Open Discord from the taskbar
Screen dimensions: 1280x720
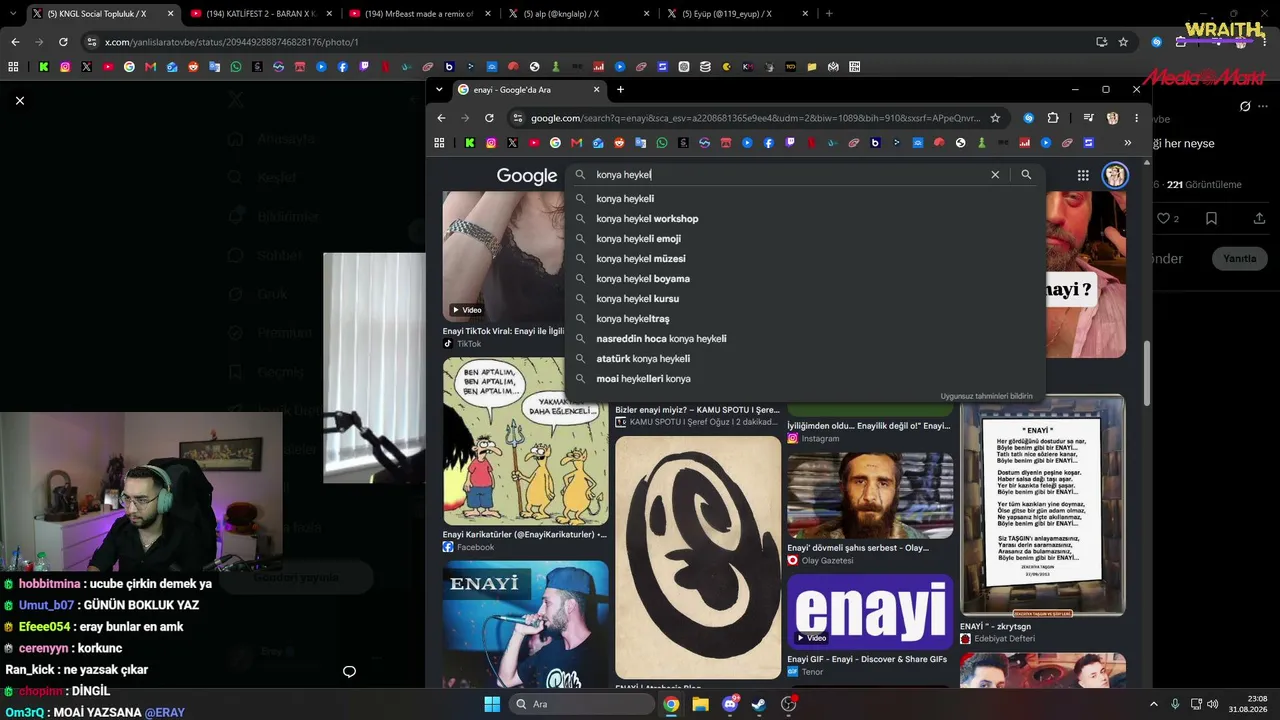click(730, 704)
